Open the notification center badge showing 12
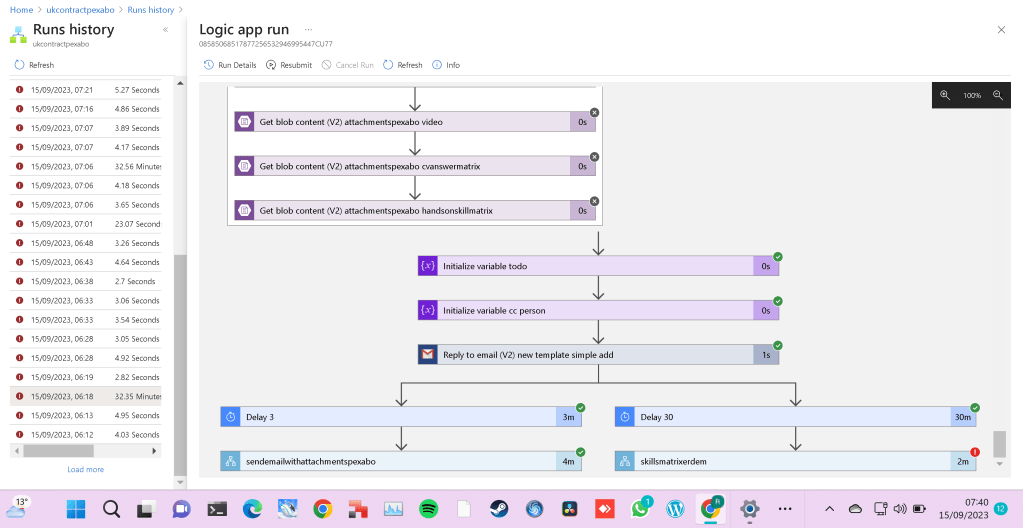1023x528 pixels. pos(1000,509)
